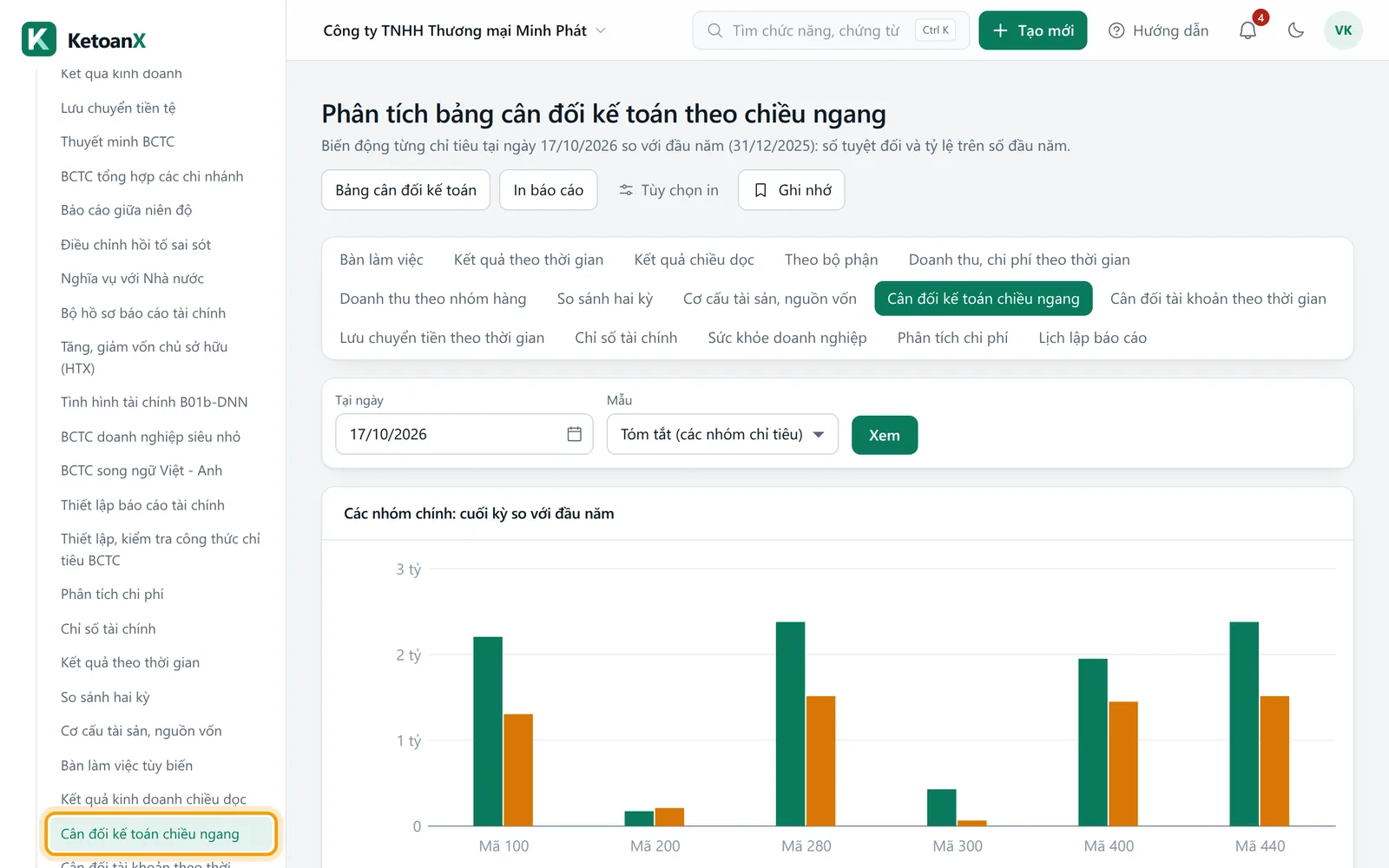Open Thuyết minh BCTC sidebar item
The image size is (1389, 868).
point(117,141)
